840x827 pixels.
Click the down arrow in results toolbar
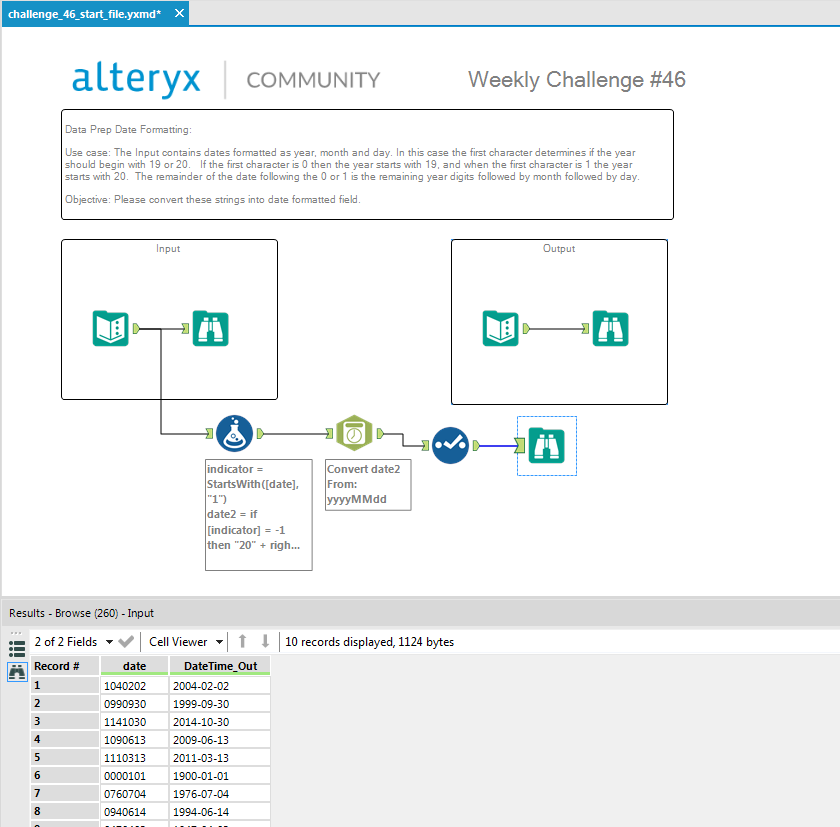(265, 641)
